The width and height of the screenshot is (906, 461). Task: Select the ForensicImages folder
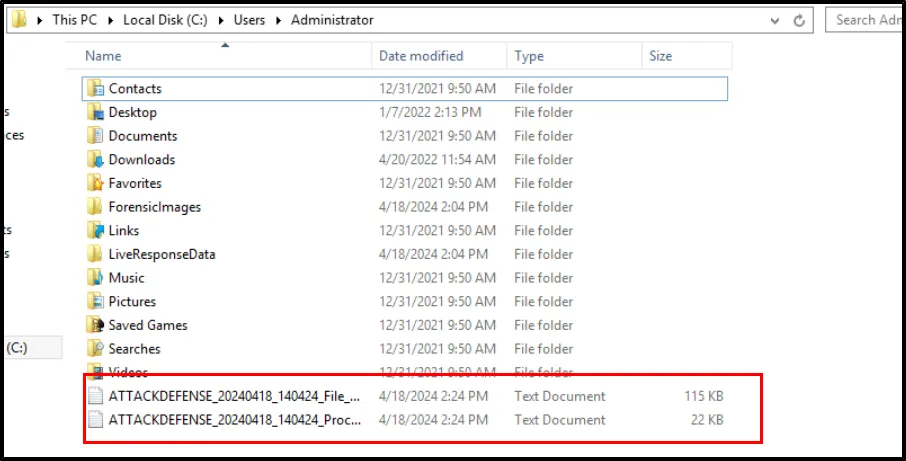tap(154, 207)
